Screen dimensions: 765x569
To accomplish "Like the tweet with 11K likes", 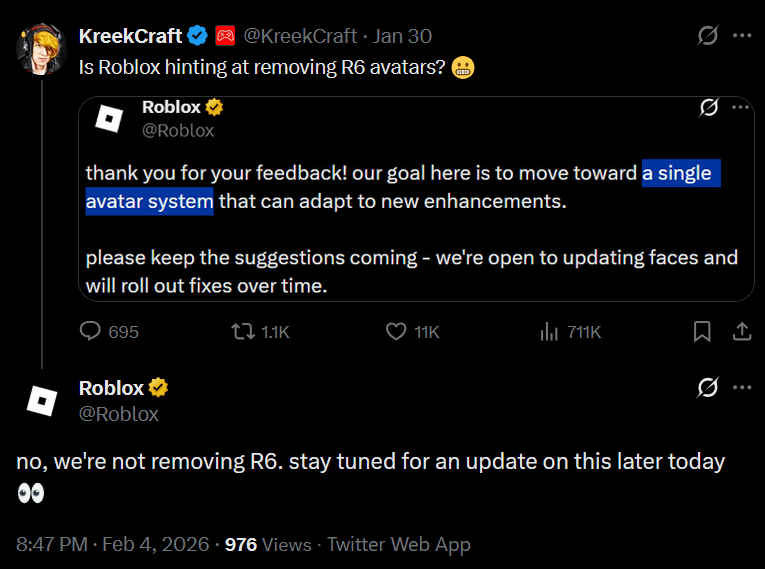I will [397, 332].
